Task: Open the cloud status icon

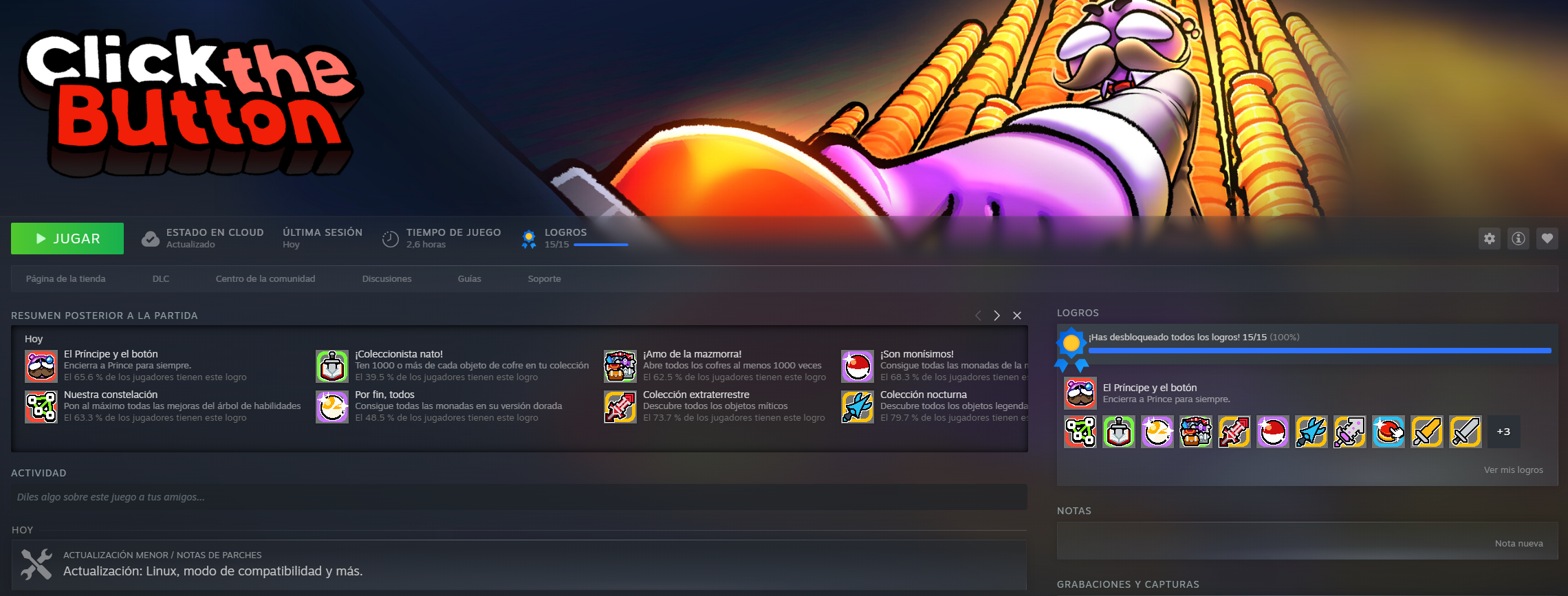Action: click(151, 239)
